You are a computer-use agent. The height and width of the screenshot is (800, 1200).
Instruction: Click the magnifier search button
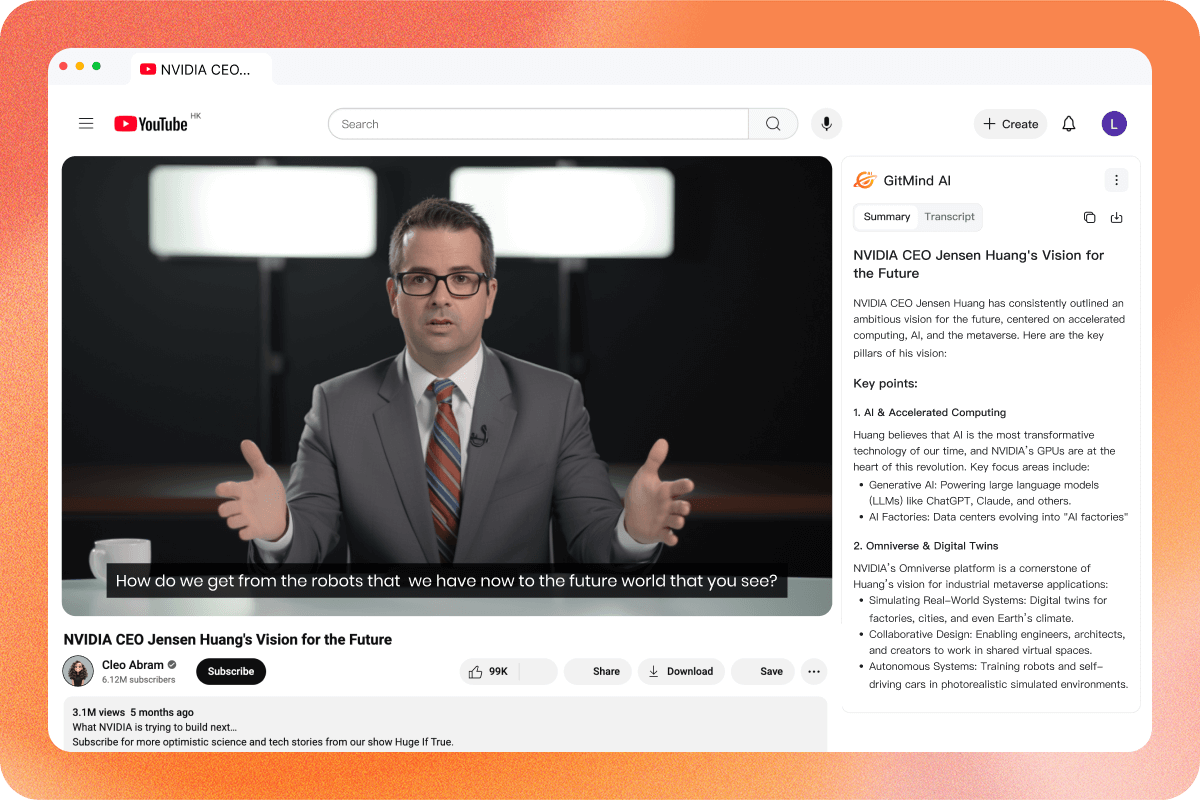(x=773, y=124)
